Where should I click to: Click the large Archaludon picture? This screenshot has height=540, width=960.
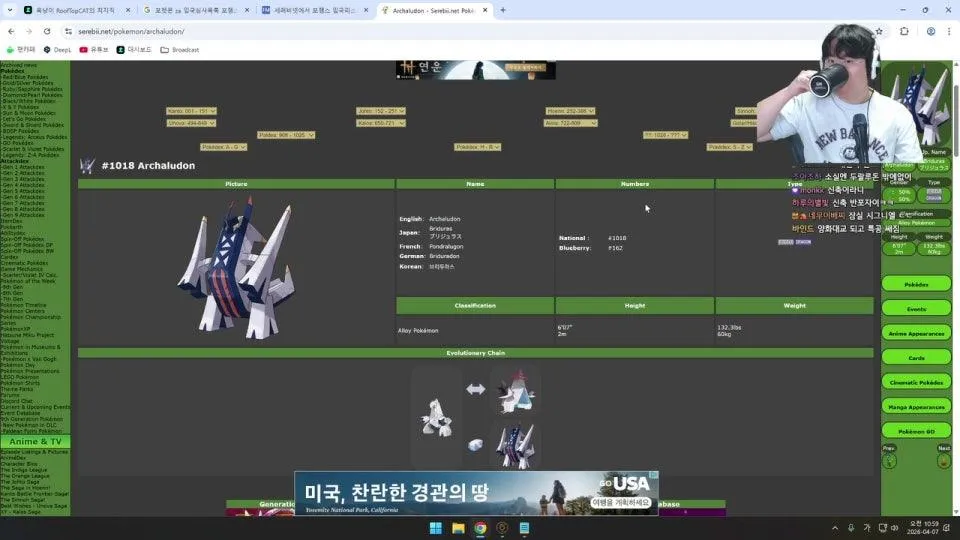(236, 268)
